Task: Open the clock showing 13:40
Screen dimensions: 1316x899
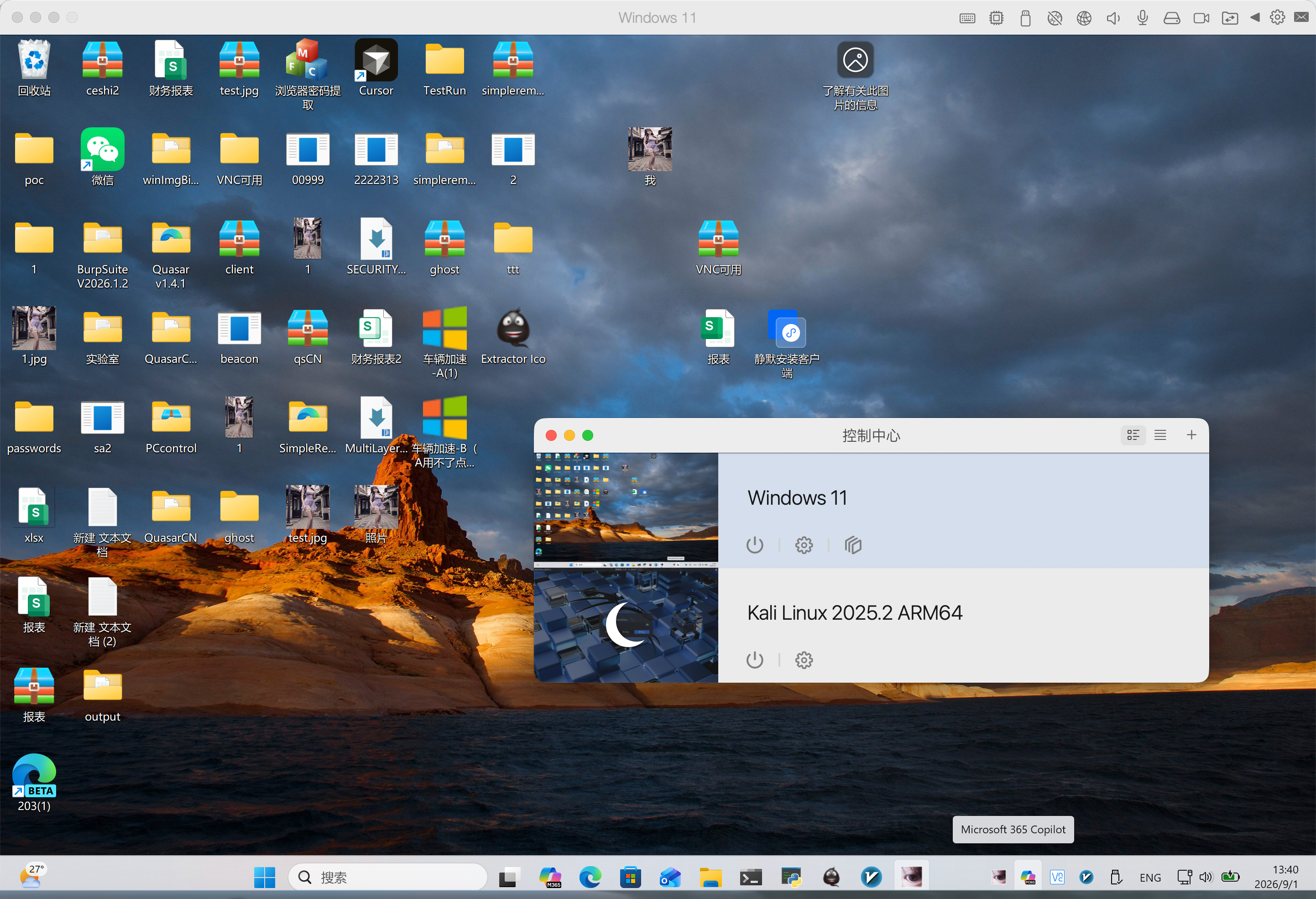Action: coord(1276,877)
